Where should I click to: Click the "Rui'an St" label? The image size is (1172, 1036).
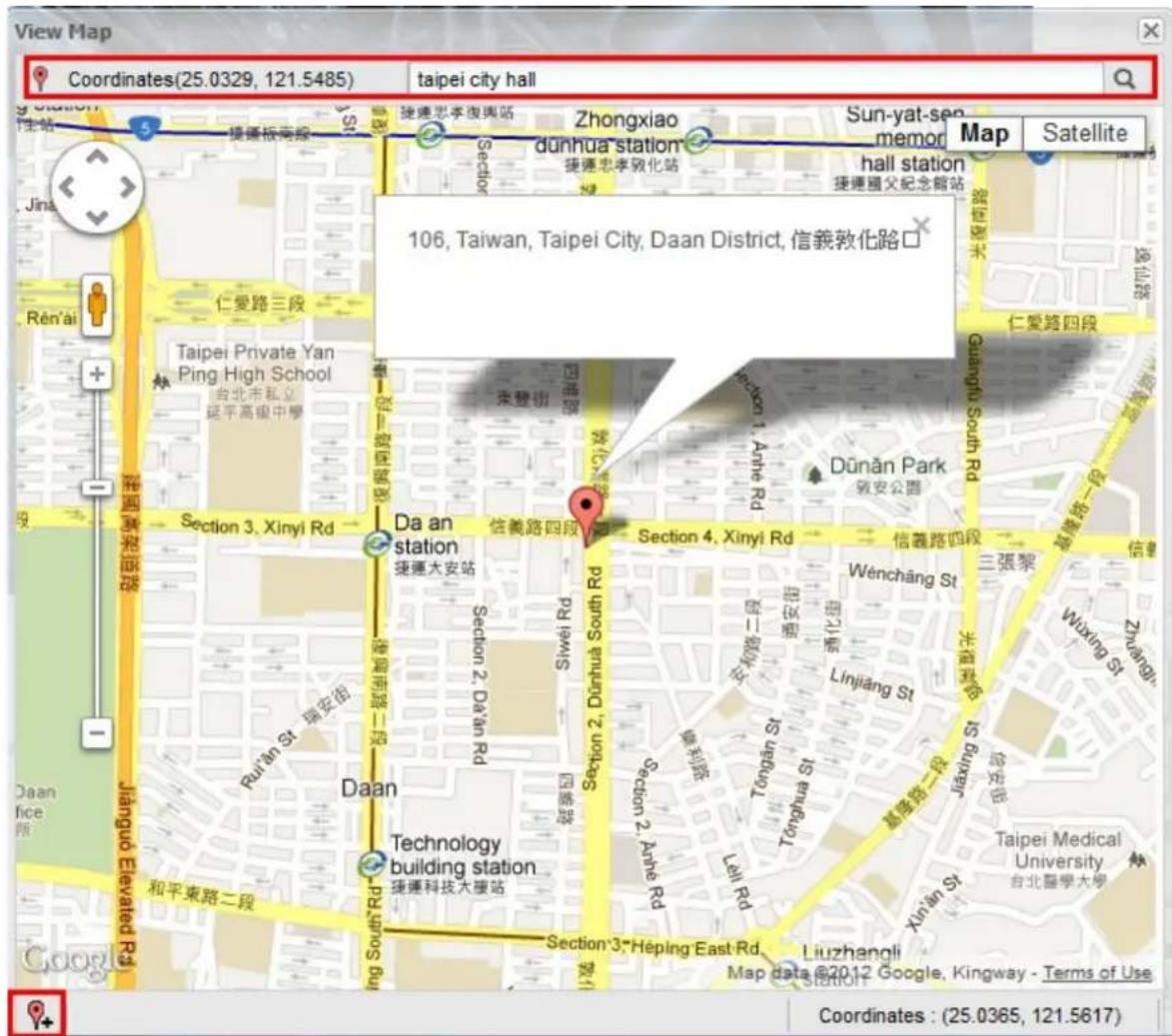point(268,760)
